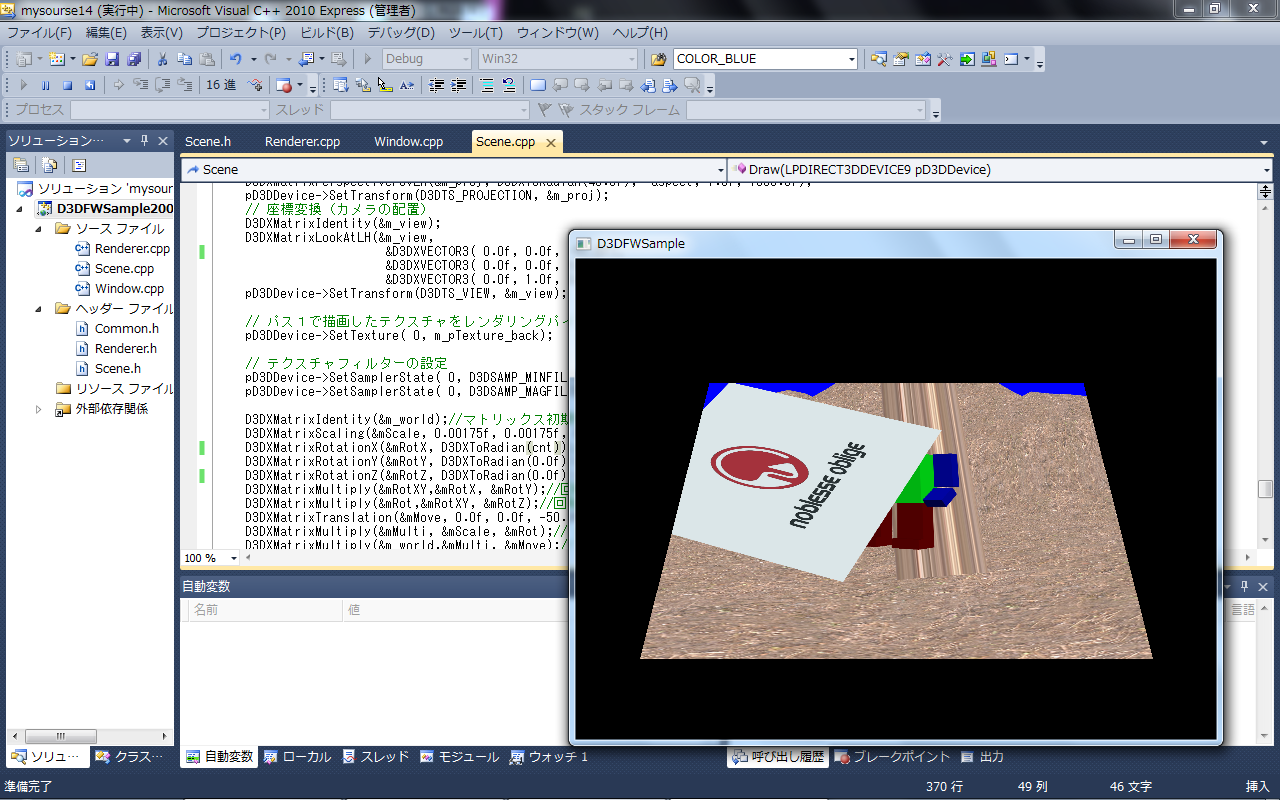Click the code editor vertical scrollbar thumb
The height and width of the screenshot is (800, 1280).
tap(1265, 489)
